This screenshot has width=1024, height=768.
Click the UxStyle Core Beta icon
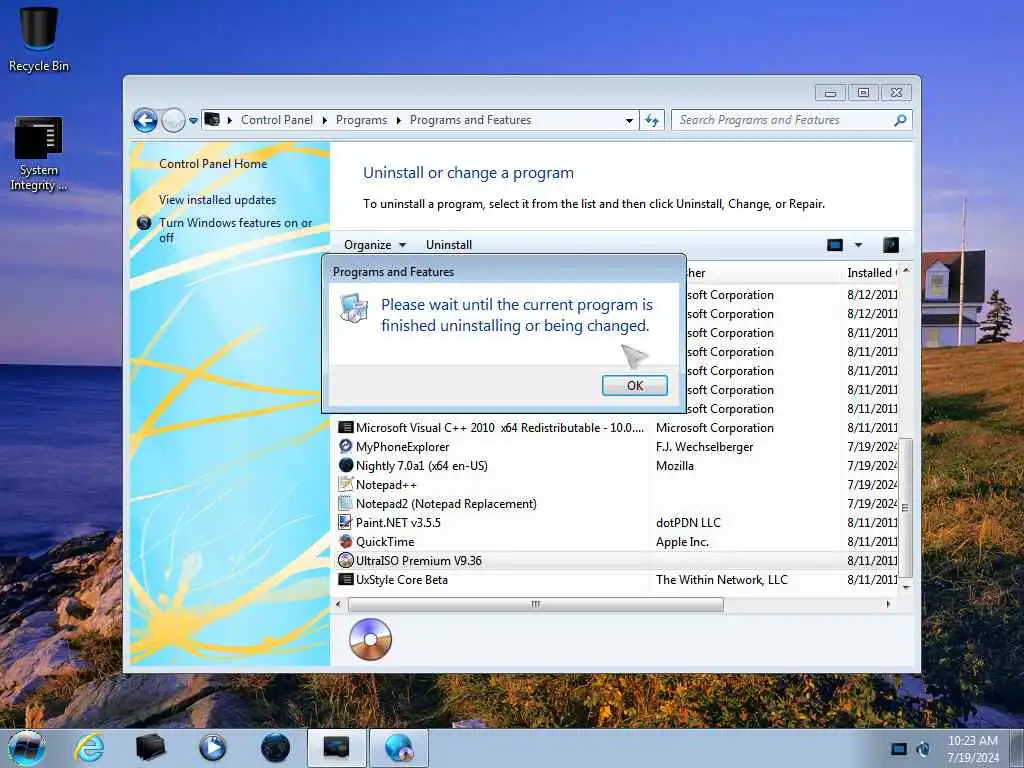pyautogui.click(x=345, y=579)
